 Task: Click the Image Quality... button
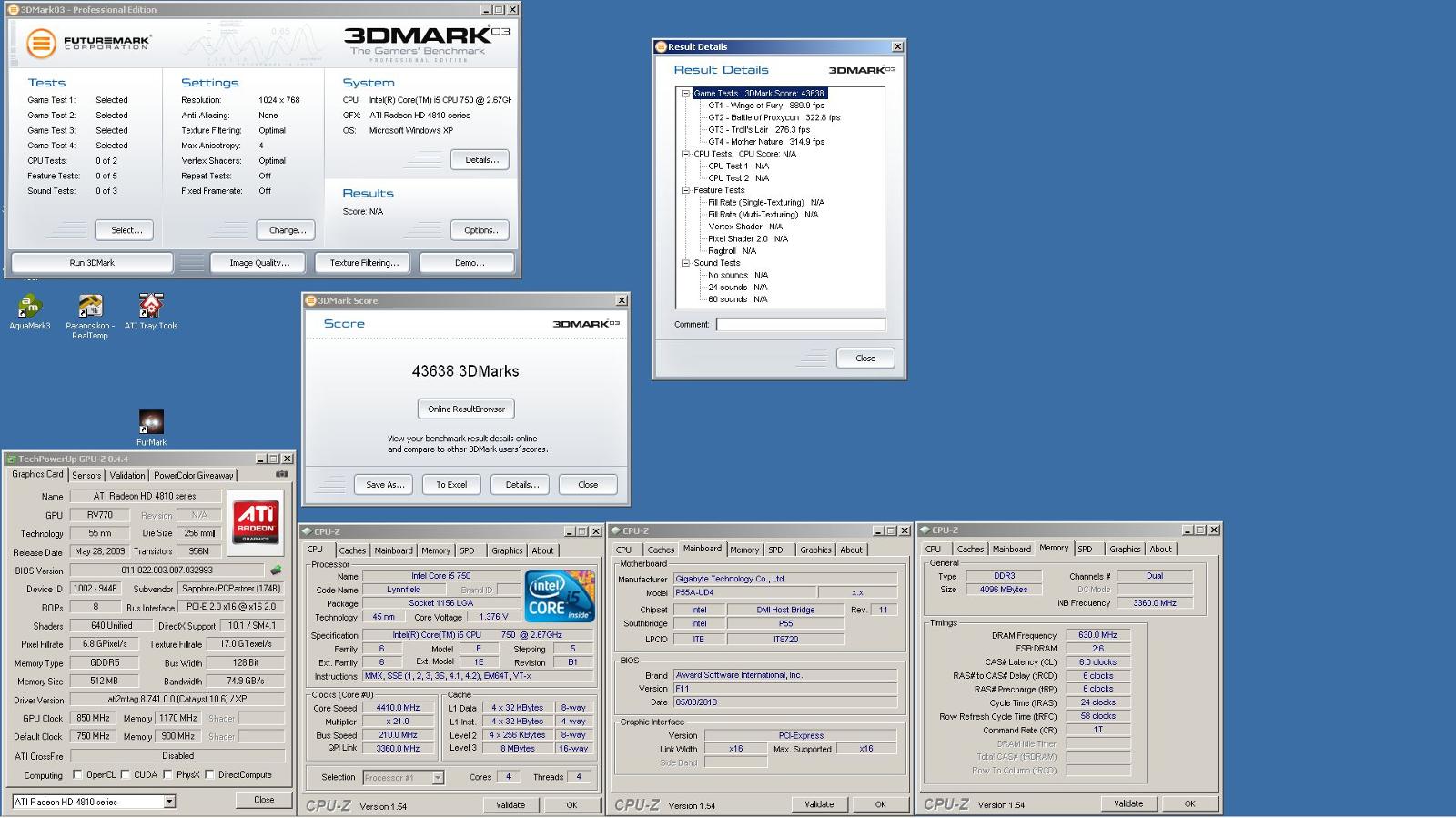pos(259,263)
